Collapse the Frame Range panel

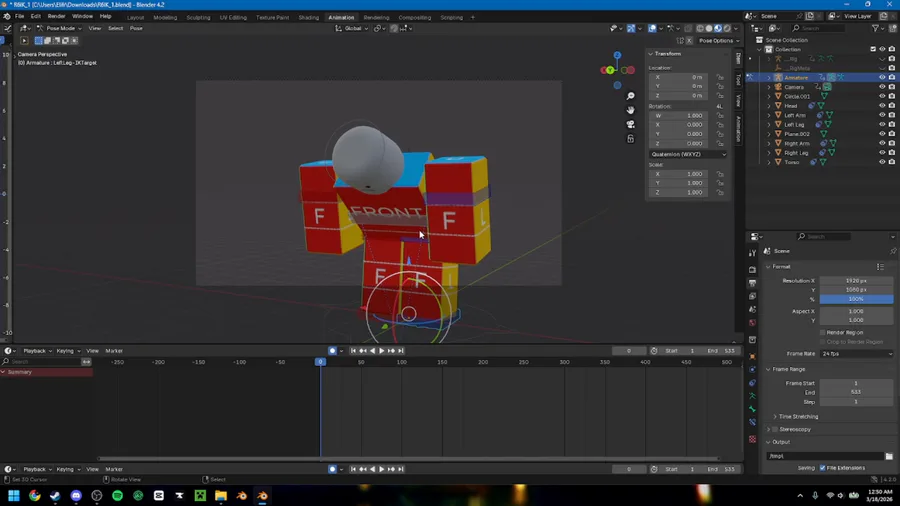789,369
